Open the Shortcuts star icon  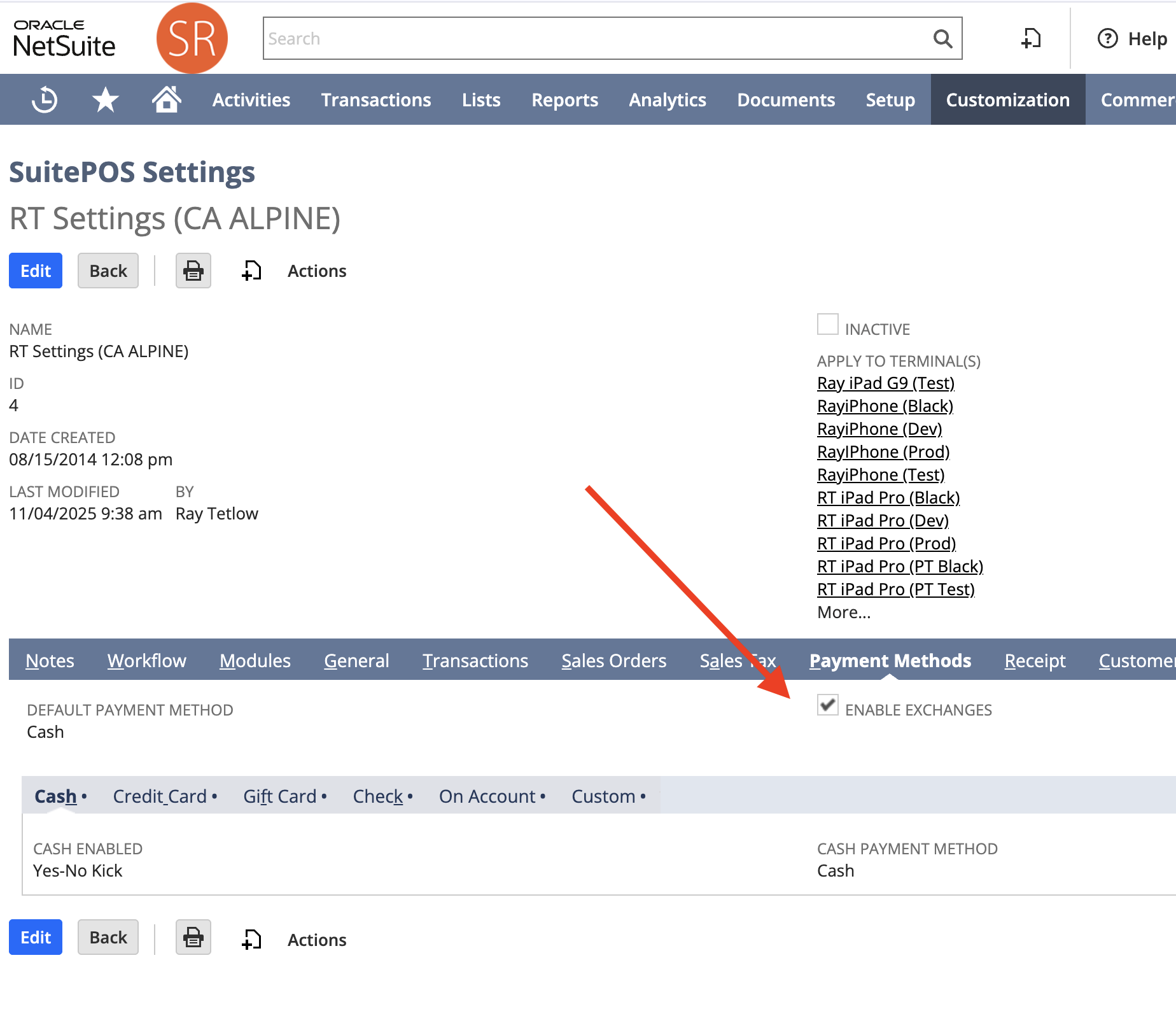coord(105,100)
